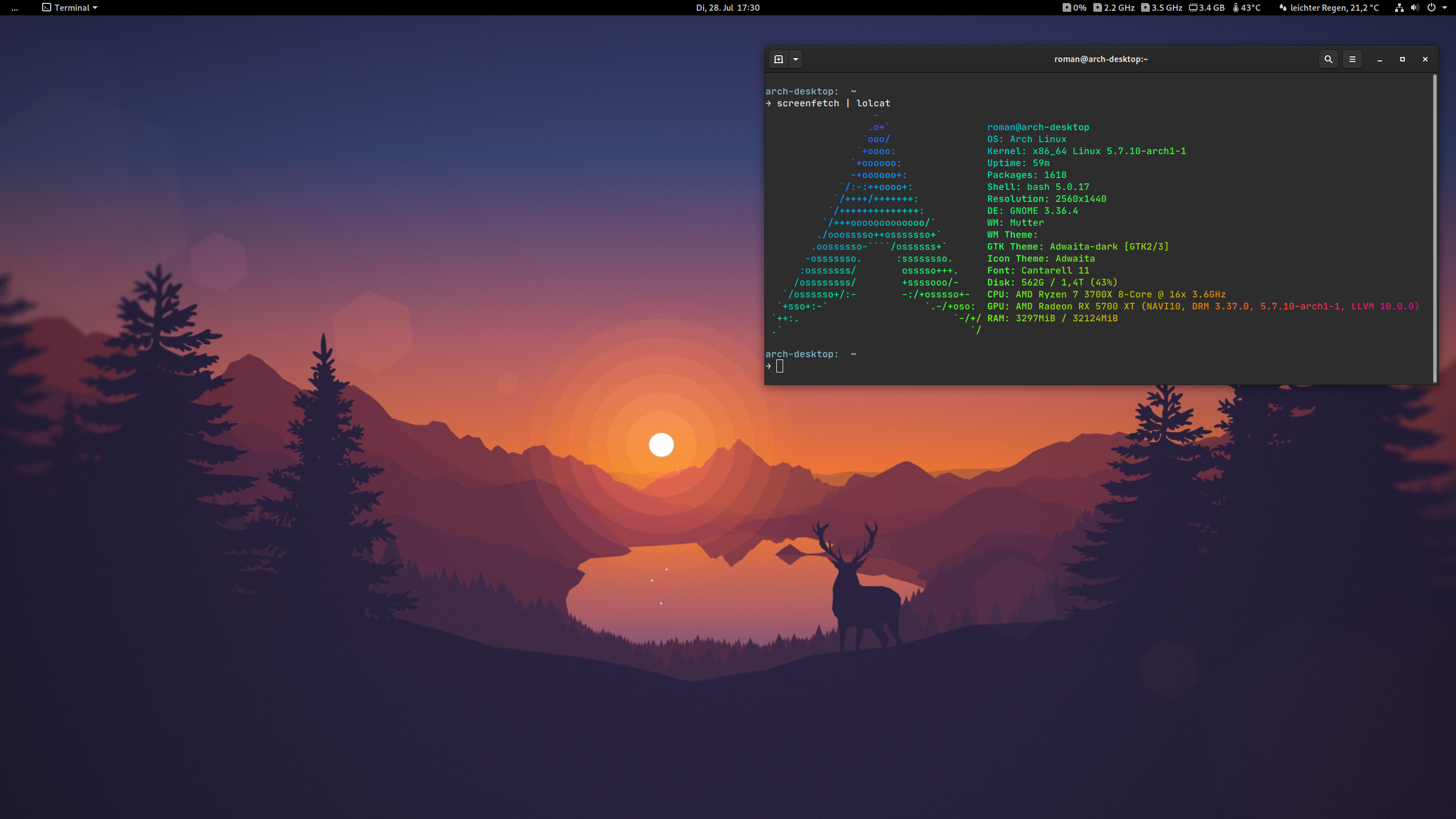Click the green roman@arch-desktop header text
The width and height of the screenshot is (1456, 819).
pos(1038,127)
